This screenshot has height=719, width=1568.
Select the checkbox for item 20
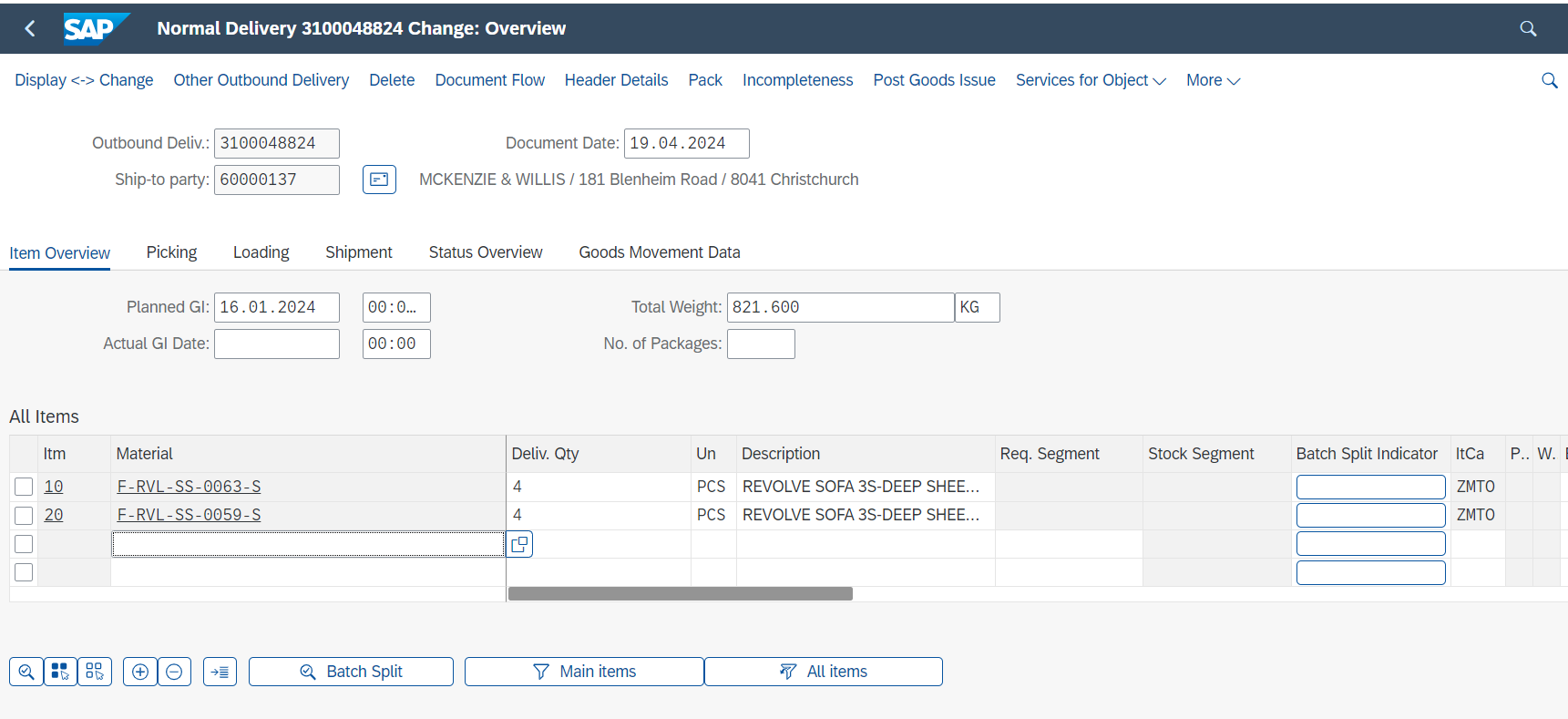coord(24,515)
